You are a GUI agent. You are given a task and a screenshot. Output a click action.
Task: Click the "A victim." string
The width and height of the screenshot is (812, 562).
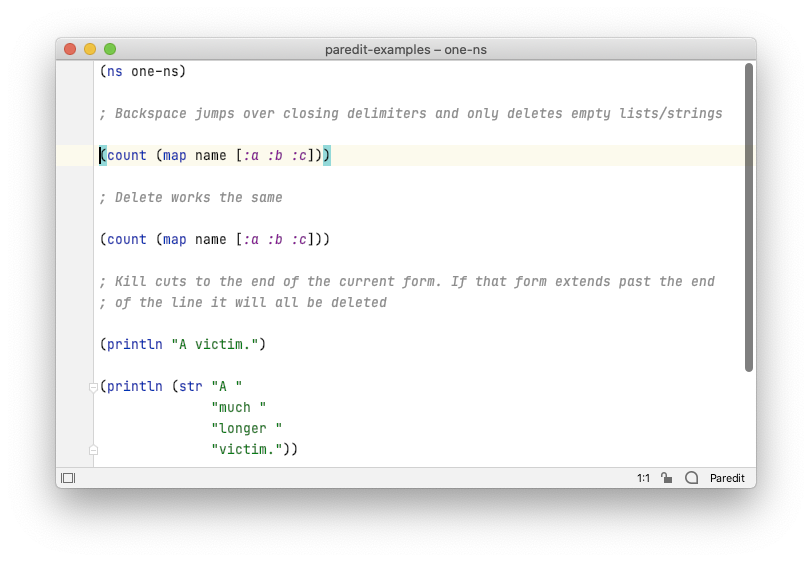point(214,344)
